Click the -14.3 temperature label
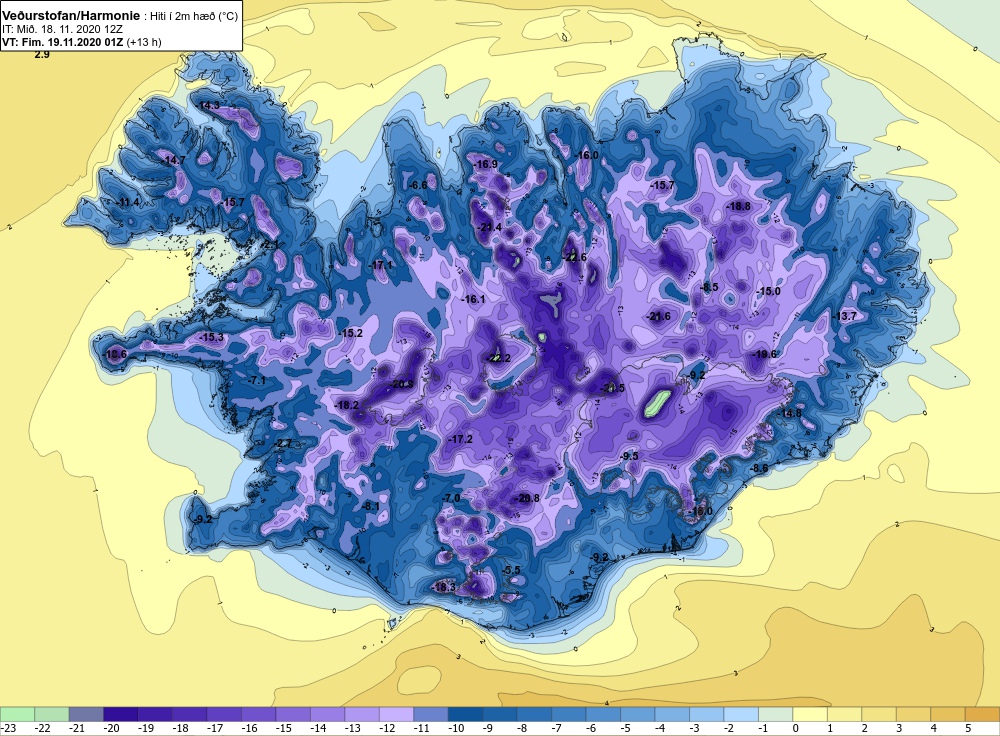 (208, 105)
